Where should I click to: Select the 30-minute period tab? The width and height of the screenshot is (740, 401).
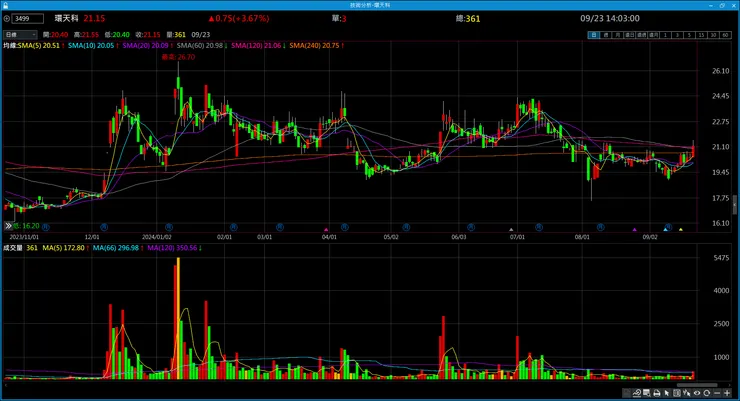(x=713, y=35)
